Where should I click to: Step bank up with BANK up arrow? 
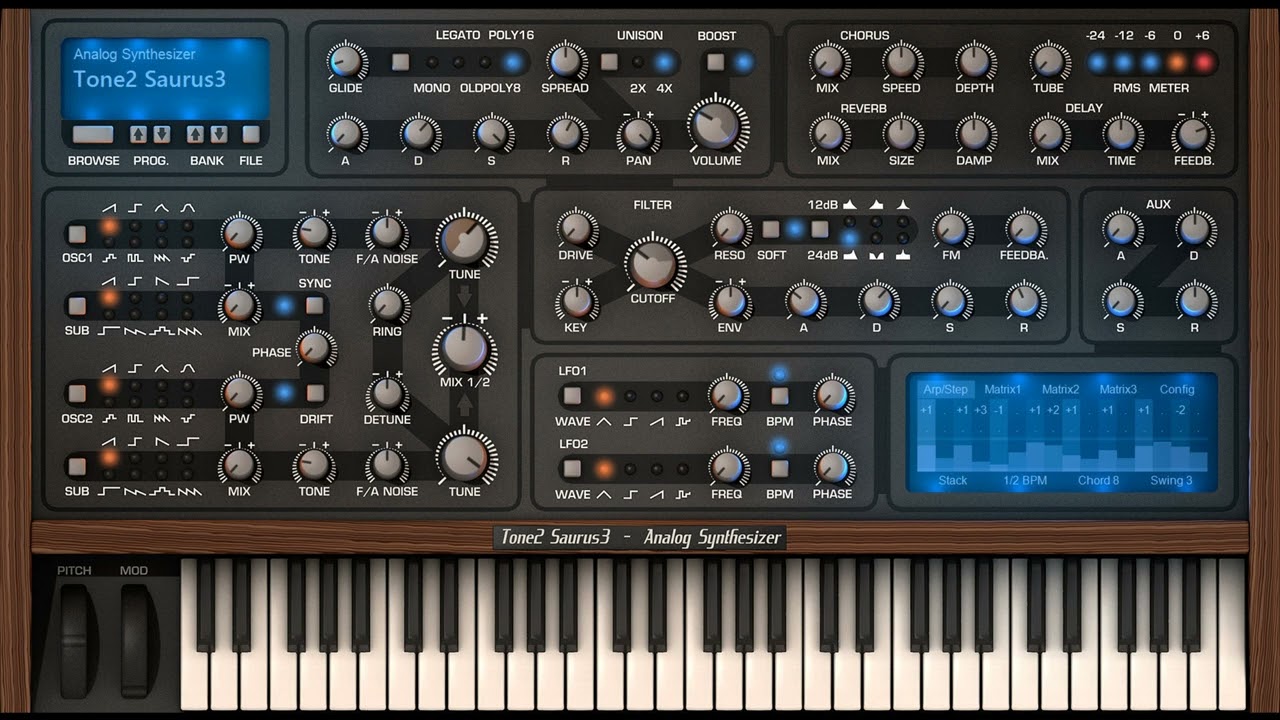[195, 134]
